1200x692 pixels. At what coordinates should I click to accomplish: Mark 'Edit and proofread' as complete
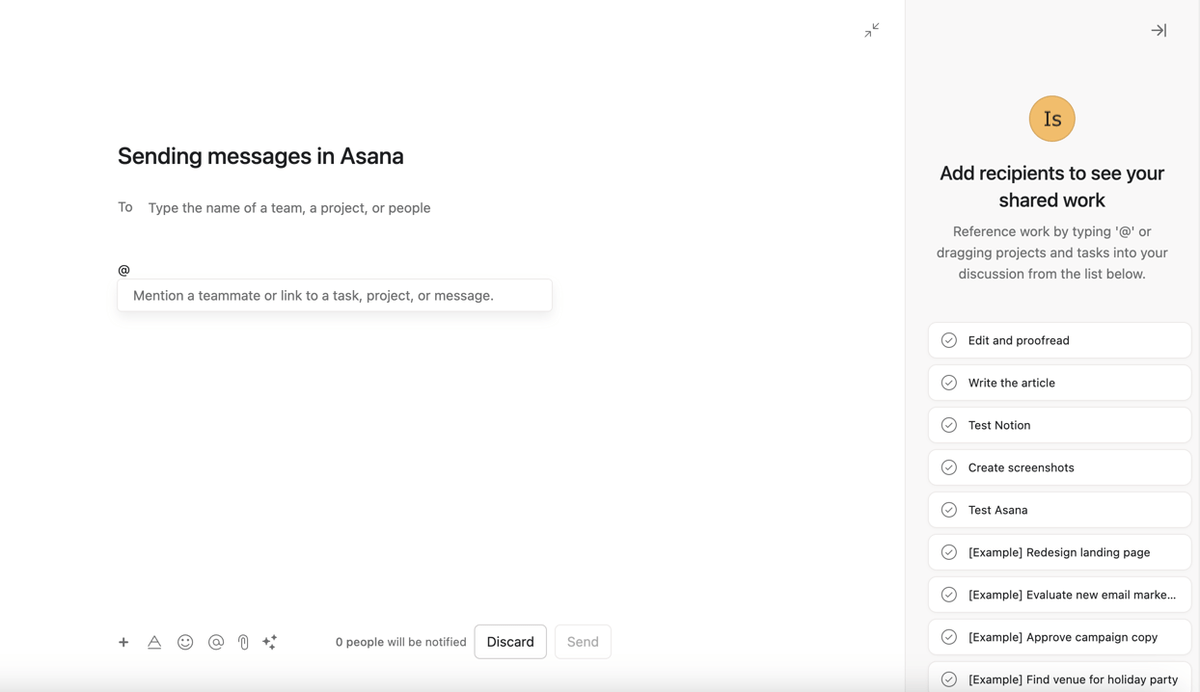[x=948, y=340]
